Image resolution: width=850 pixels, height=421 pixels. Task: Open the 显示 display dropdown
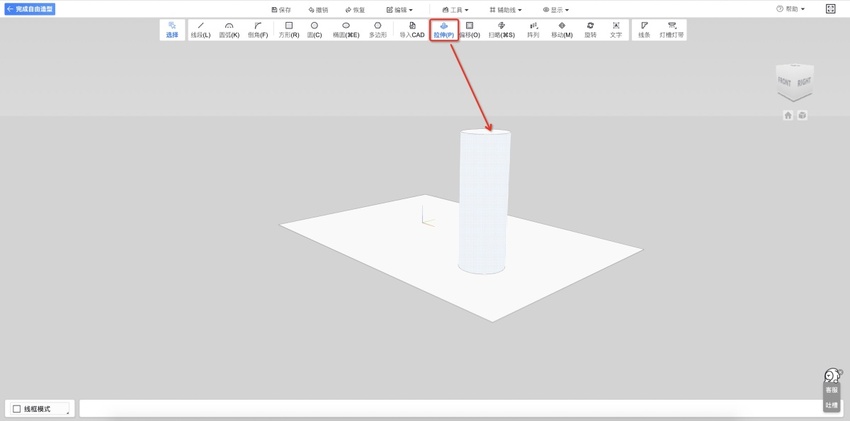(x=556, y=10)
